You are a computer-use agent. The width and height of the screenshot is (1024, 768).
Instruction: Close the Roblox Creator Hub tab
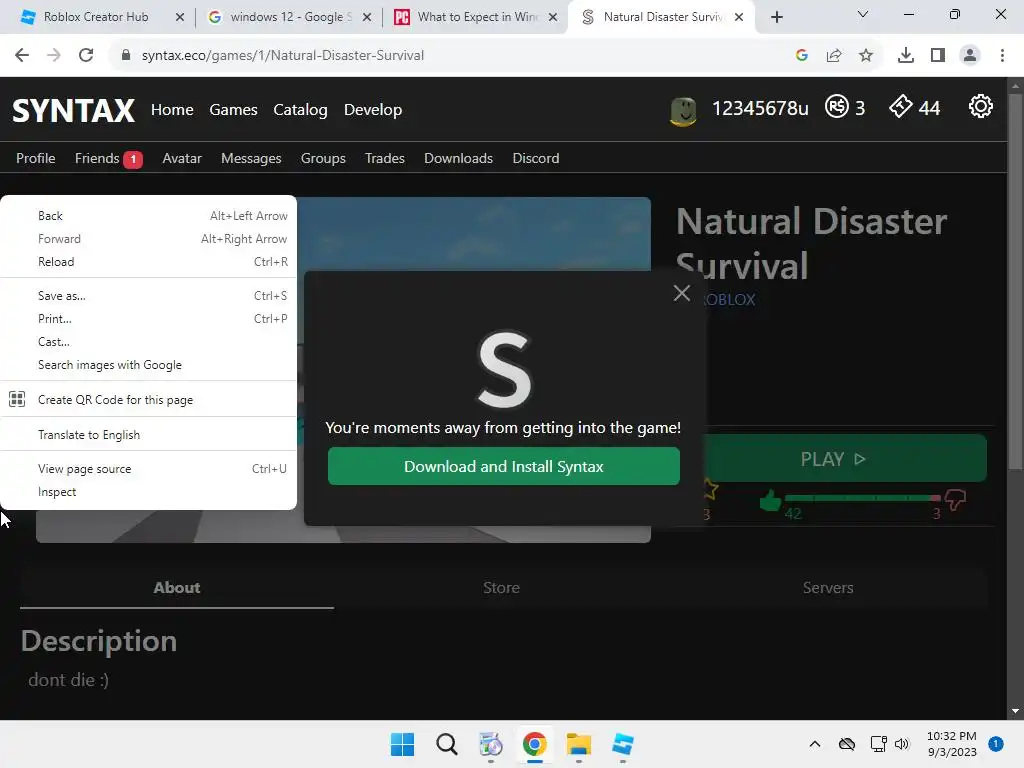point(180,17)
